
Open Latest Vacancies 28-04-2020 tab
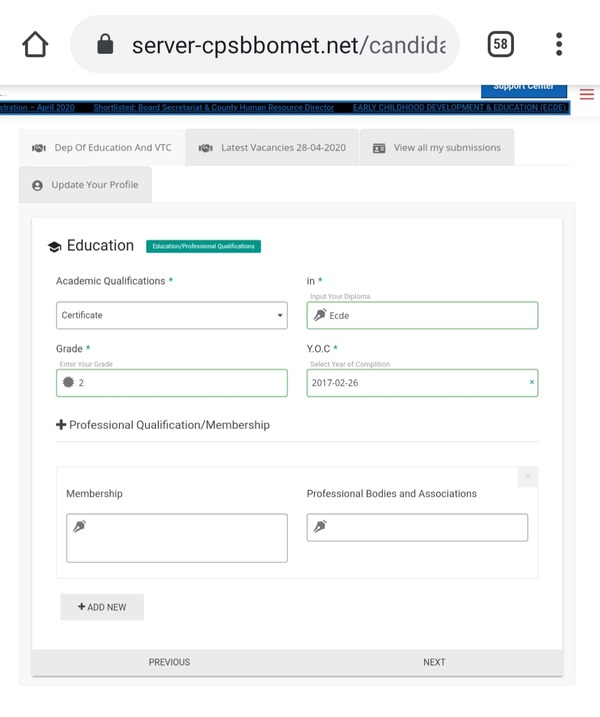(x=272, y=148)
